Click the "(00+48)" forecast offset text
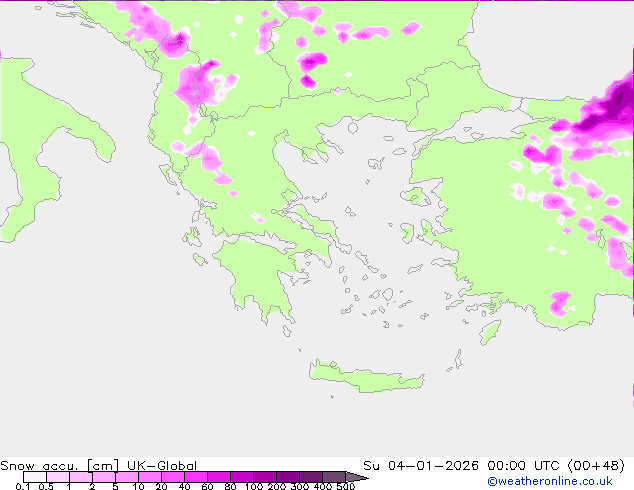The height and width of the screenshot is (490, 634). pos(596,466)
